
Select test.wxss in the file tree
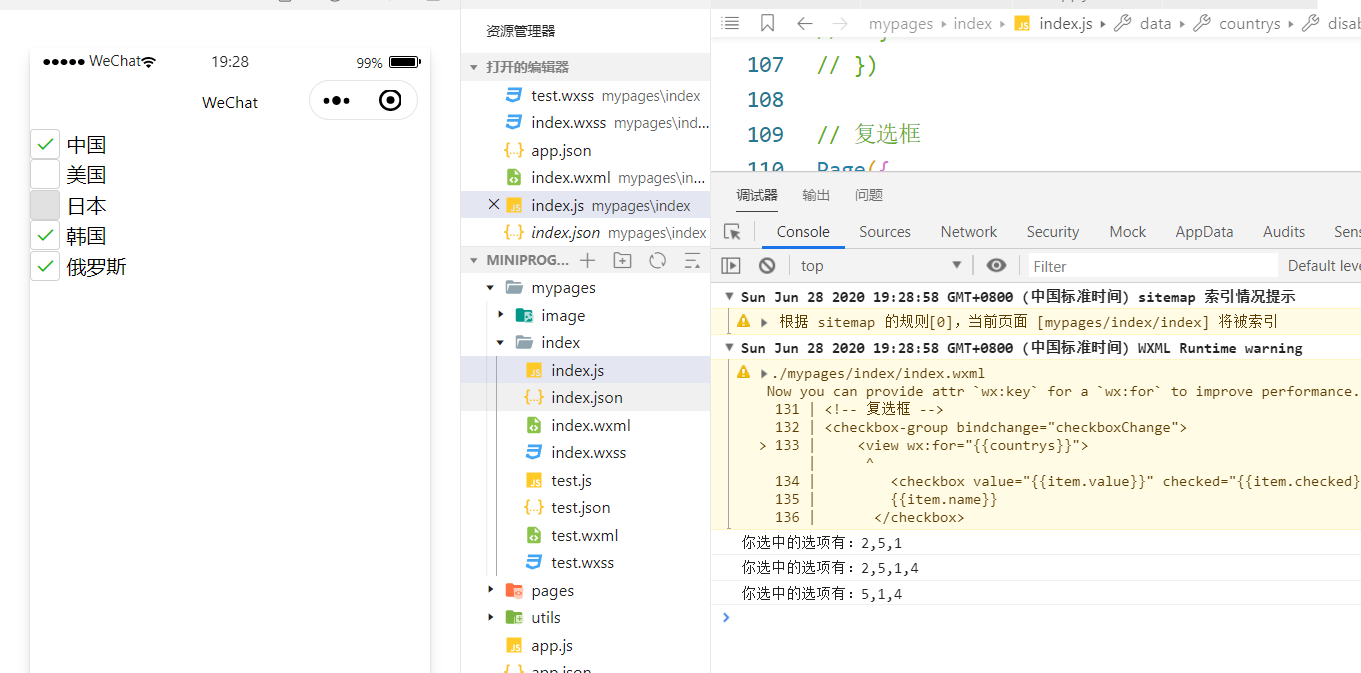pos(585,562)
